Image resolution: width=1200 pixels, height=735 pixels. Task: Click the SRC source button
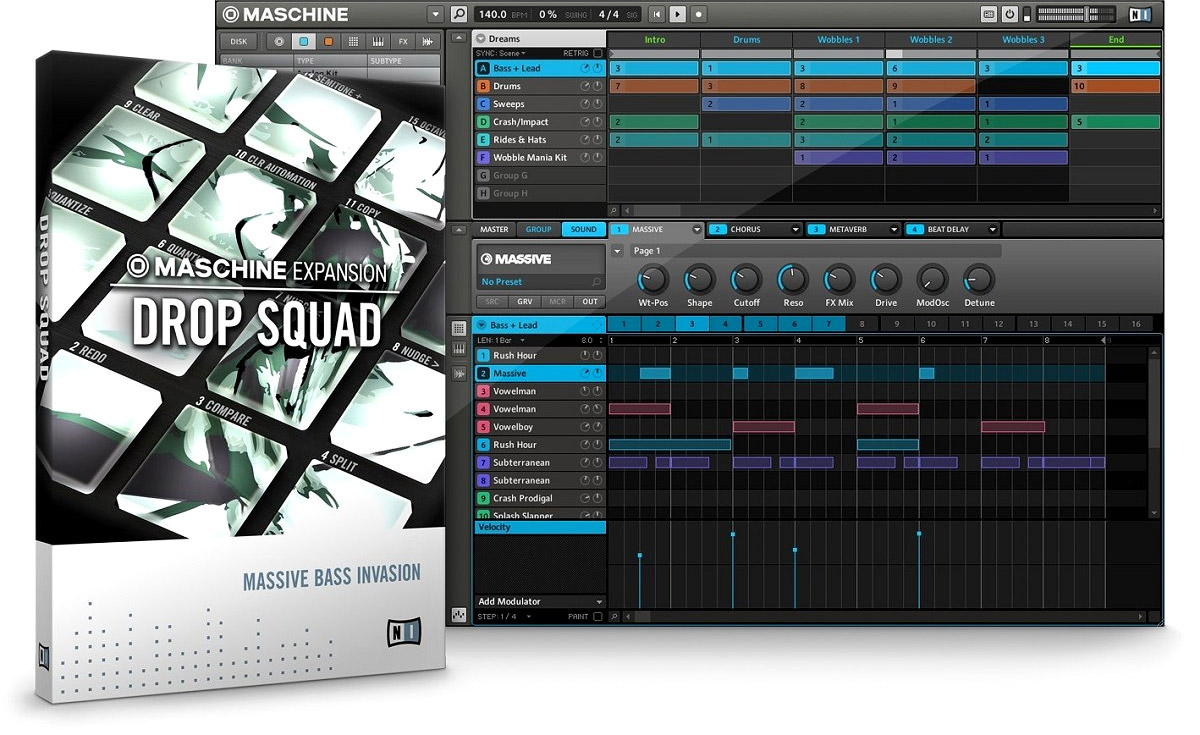(x=492, y=301)
